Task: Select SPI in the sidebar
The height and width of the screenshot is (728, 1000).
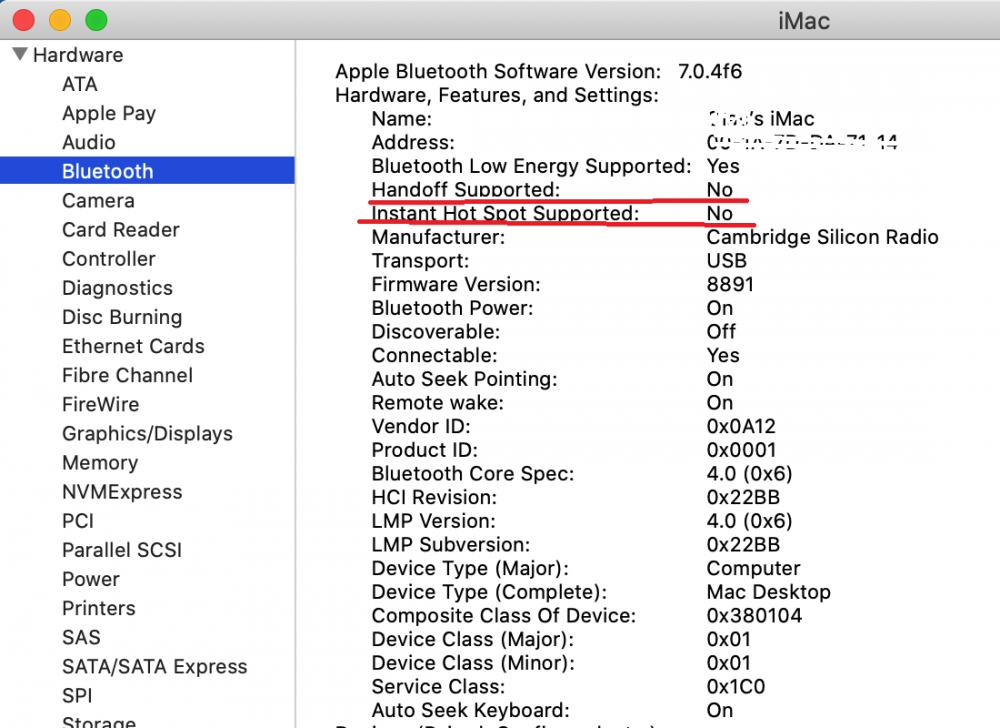Action: click(77, 695)
